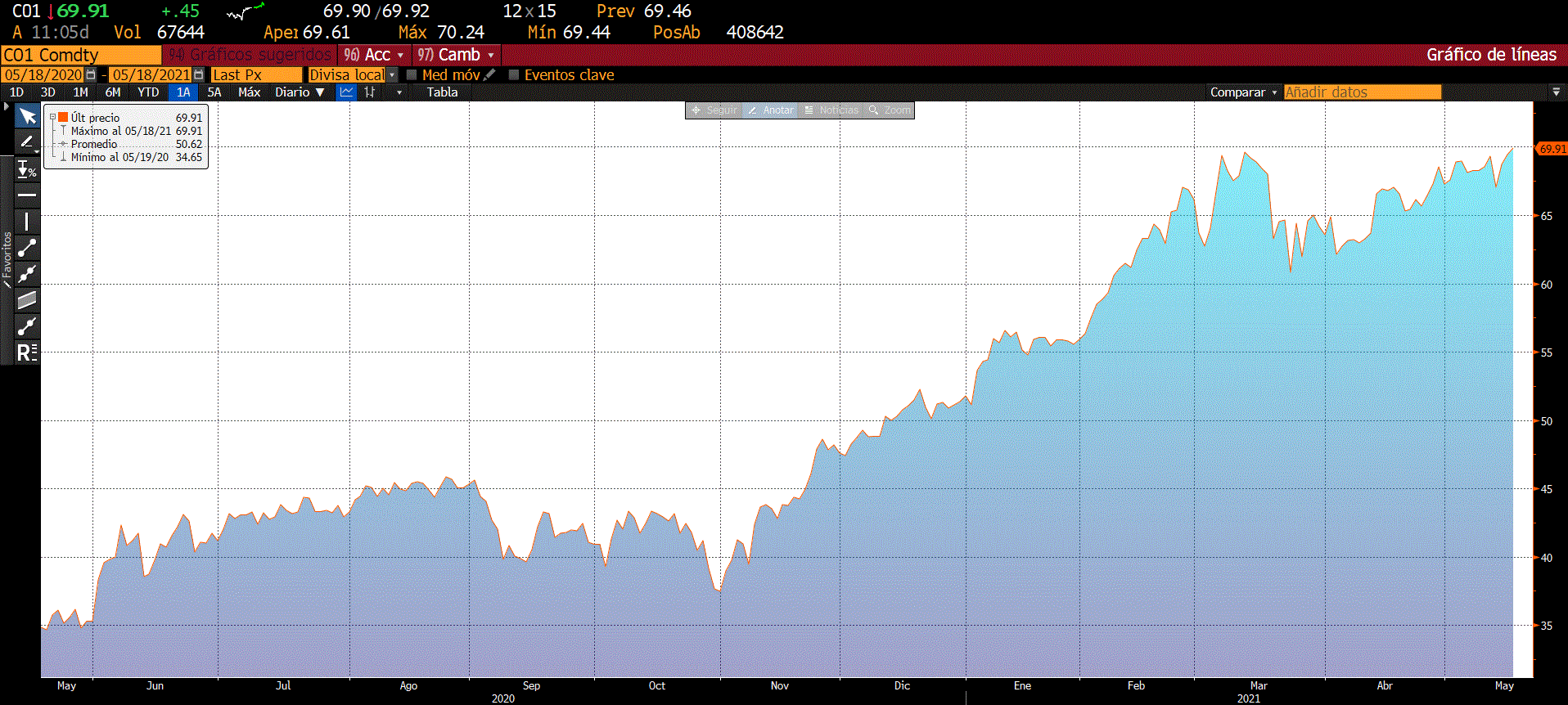
Task: Open calendar for start date 05/18/2020
Action: 91,74
